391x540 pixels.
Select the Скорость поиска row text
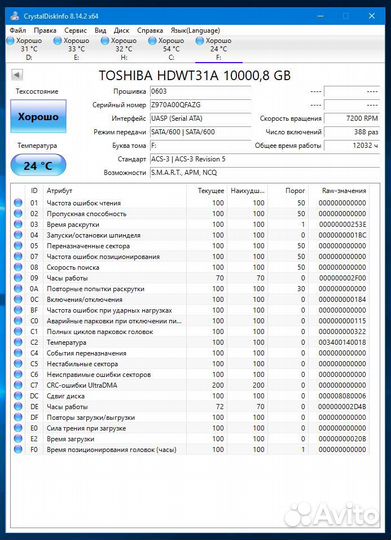click(73, 267)
